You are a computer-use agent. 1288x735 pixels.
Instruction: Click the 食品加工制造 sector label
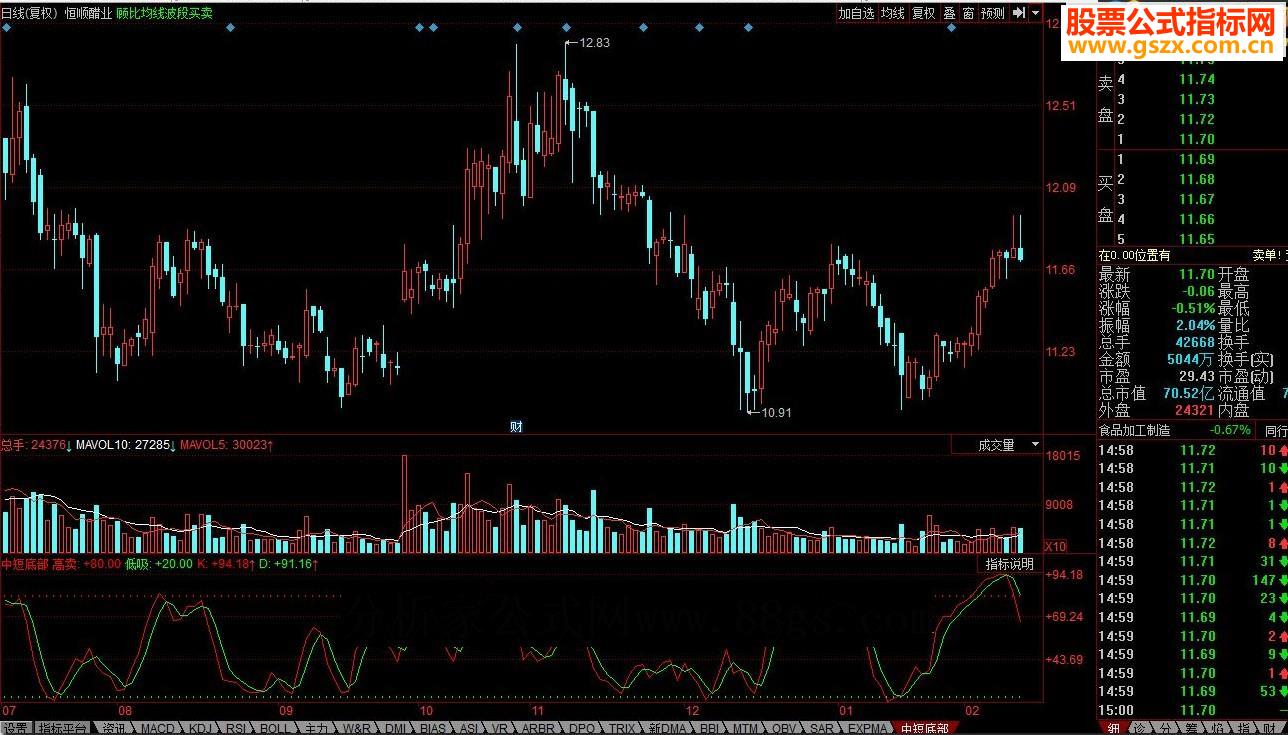1133,430
